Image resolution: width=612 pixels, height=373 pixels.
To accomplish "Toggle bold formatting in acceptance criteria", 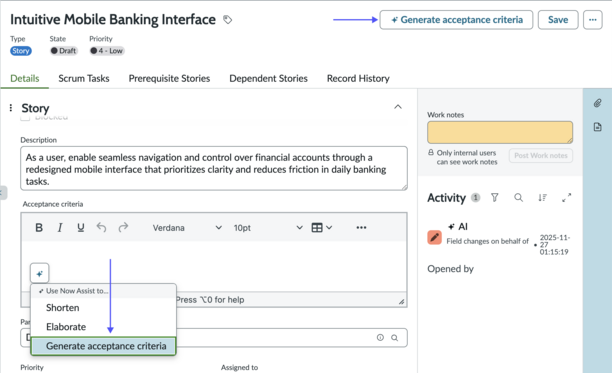I will (39, 227).
